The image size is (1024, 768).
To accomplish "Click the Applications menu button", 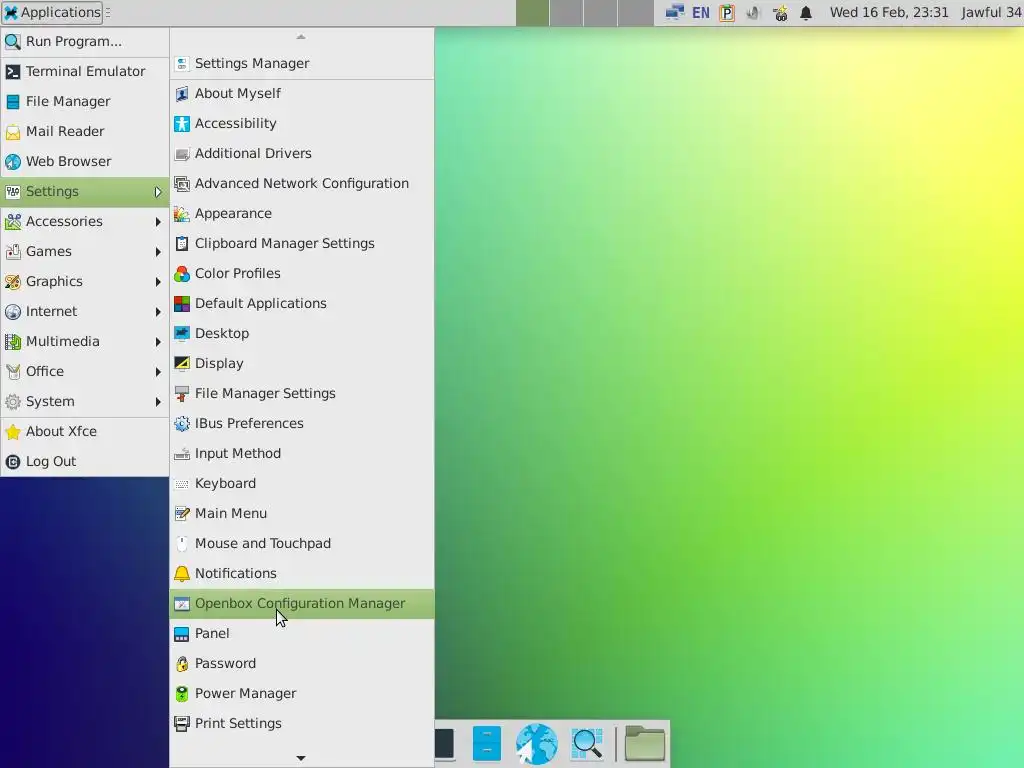I will [x=52, y=12].
